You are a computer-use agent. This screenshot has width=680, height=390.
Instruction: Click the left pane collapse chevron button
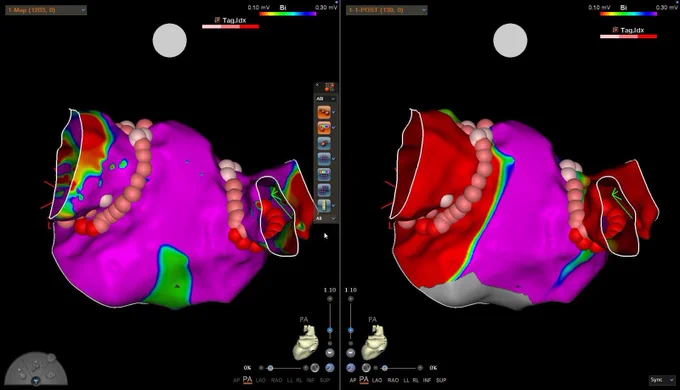(x=330, y=353)
